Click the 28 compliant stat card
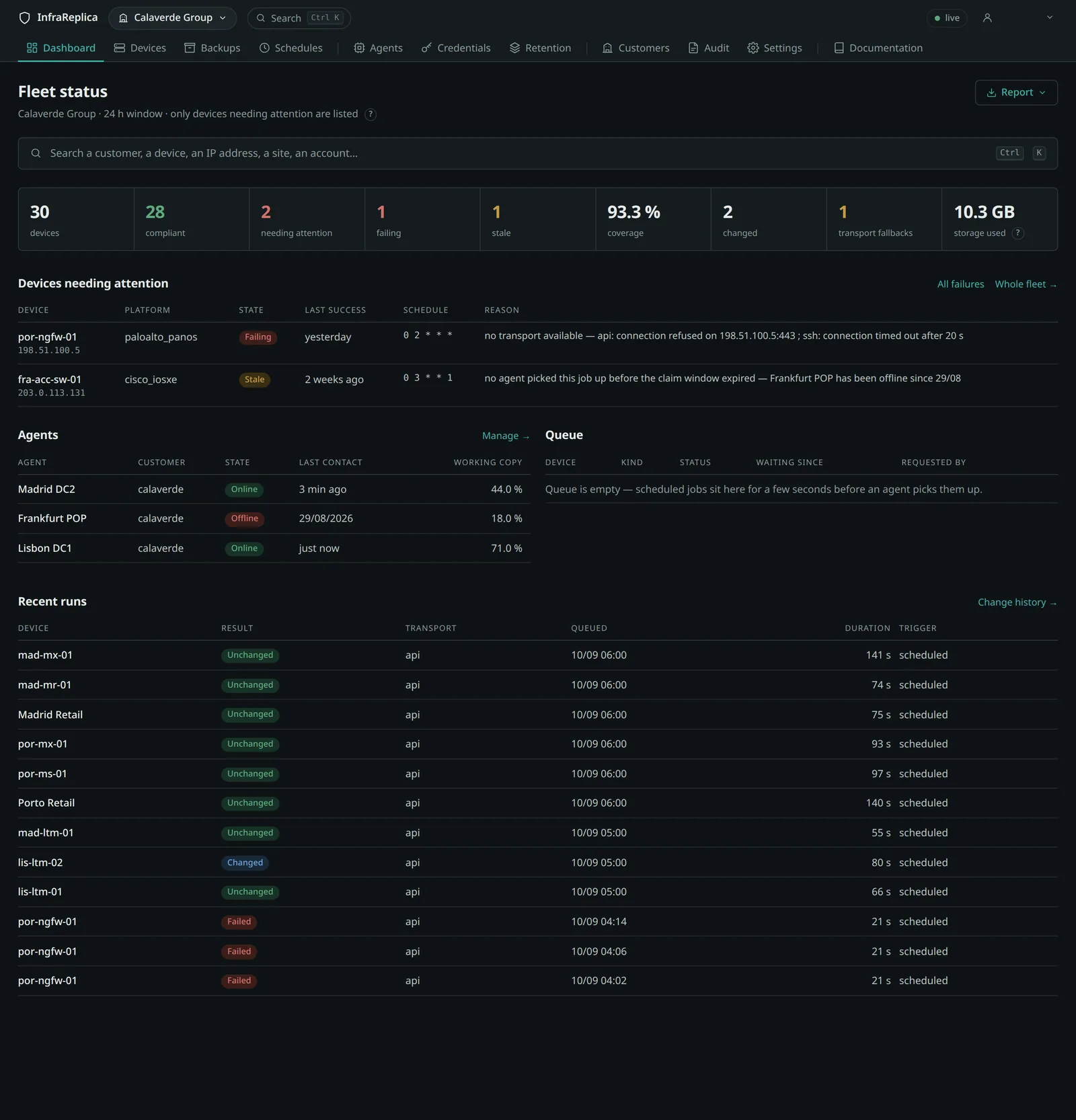The image size is (1076, 1120). [192, 219]
